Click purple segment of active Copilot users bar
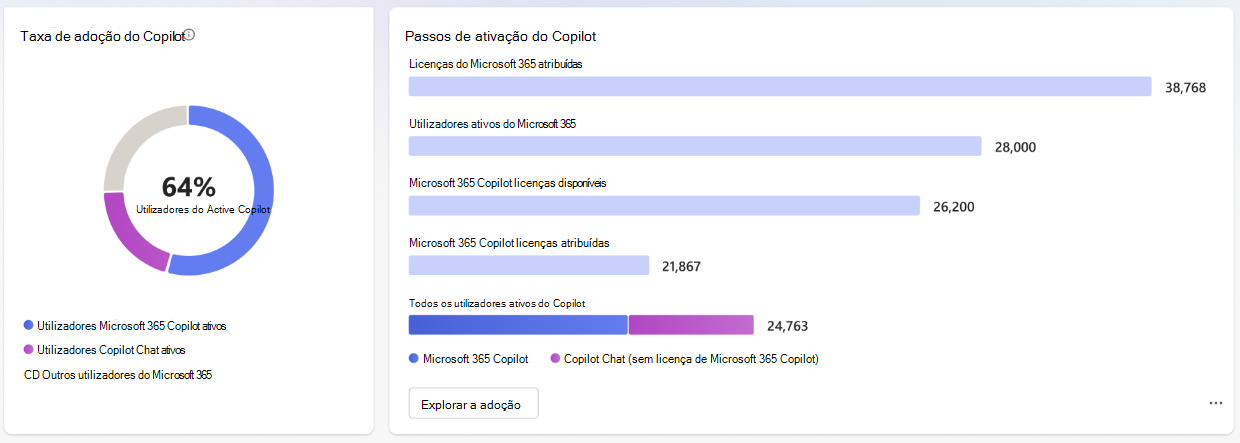 tap(691, 325)
